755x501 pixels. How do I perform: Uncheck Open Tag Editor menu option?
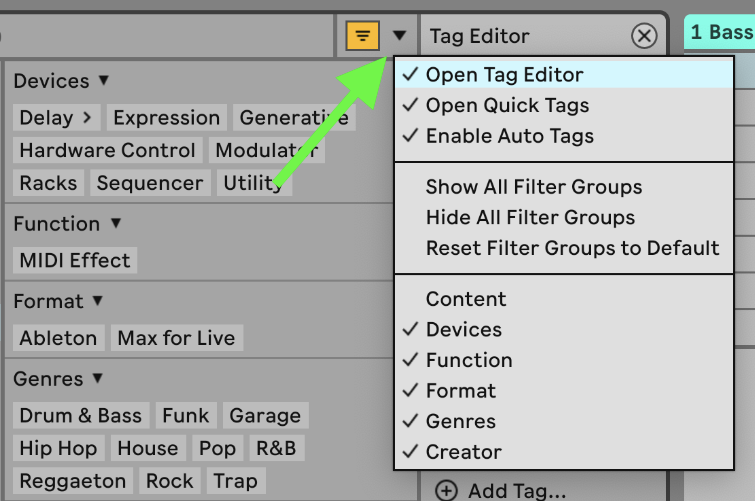coord(504,75)
